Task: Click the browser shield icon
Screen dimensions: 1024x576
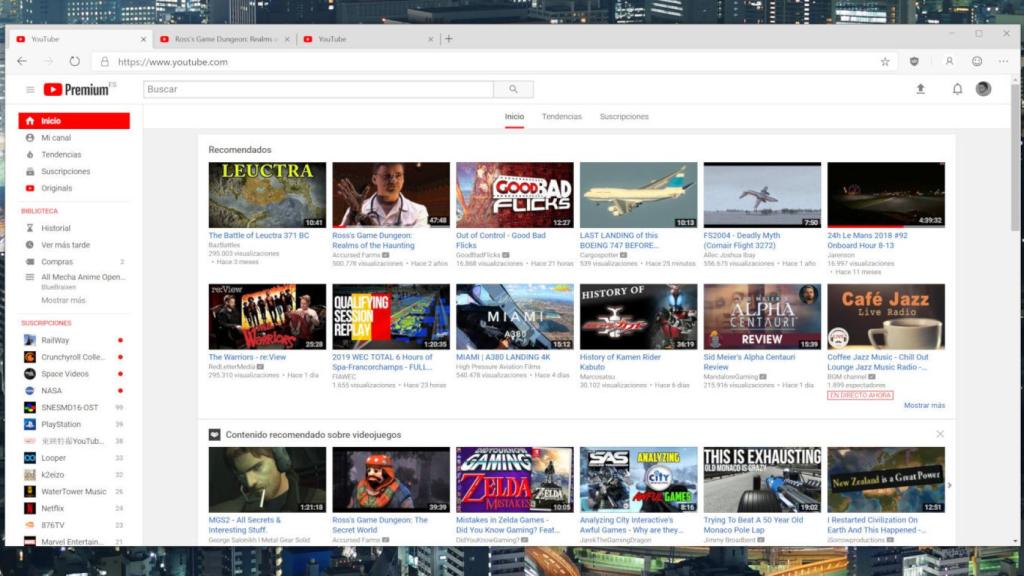Action: [914, 61]
